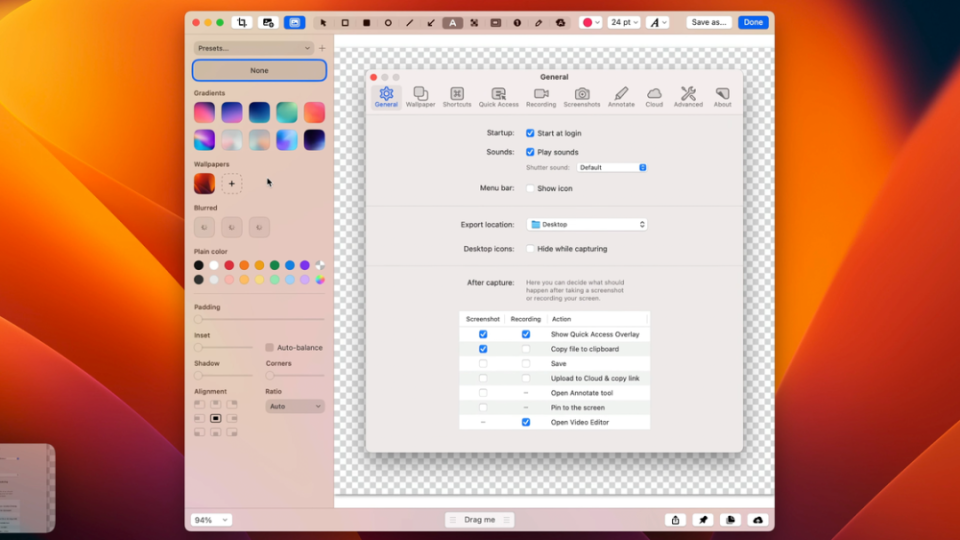Screen dimensions: 960x540
Task: Select the Arrow annotation tool
Action: pos(431,22)
